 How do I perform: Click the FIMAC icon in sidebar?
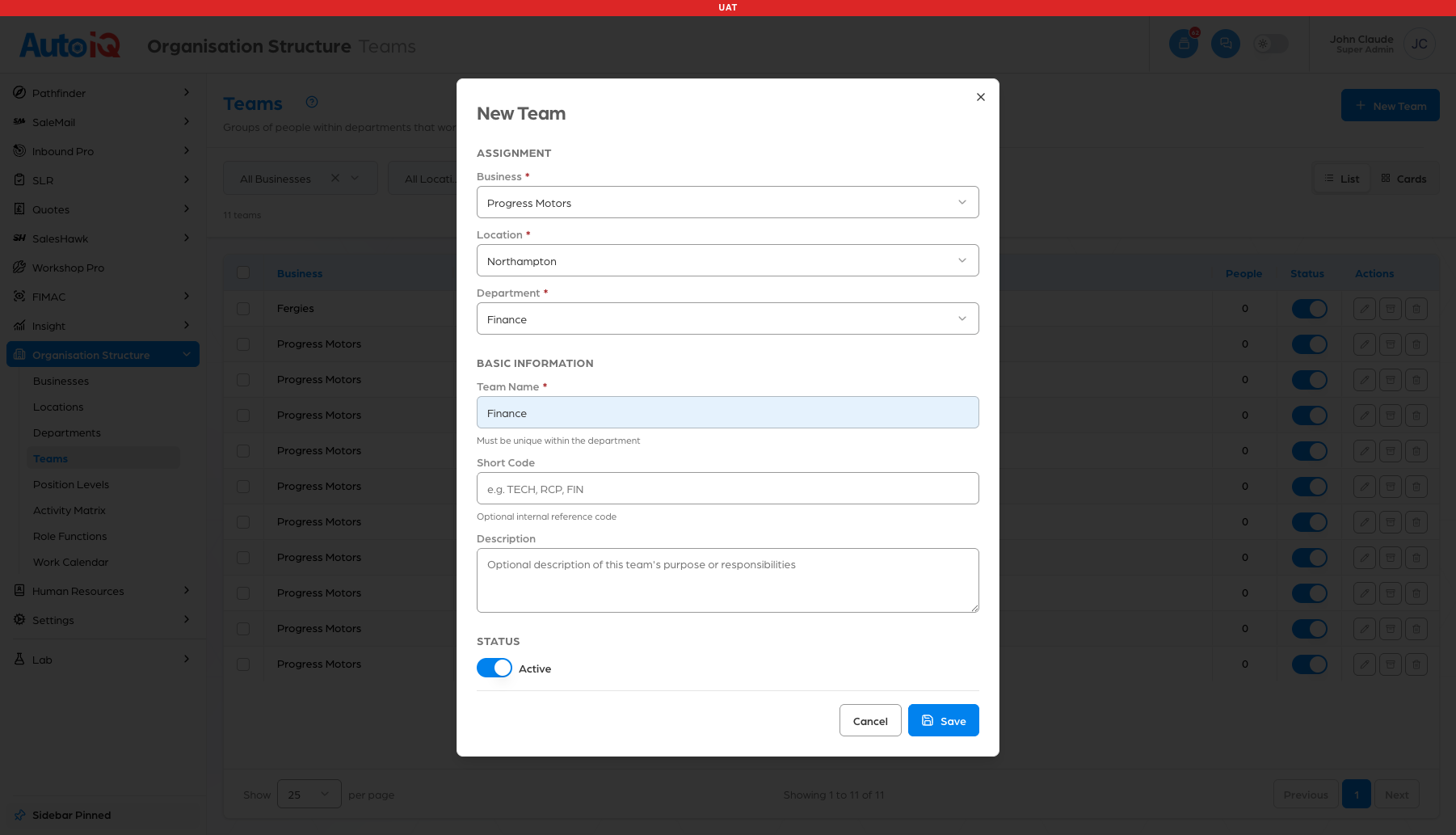click(x=19, y=297)
